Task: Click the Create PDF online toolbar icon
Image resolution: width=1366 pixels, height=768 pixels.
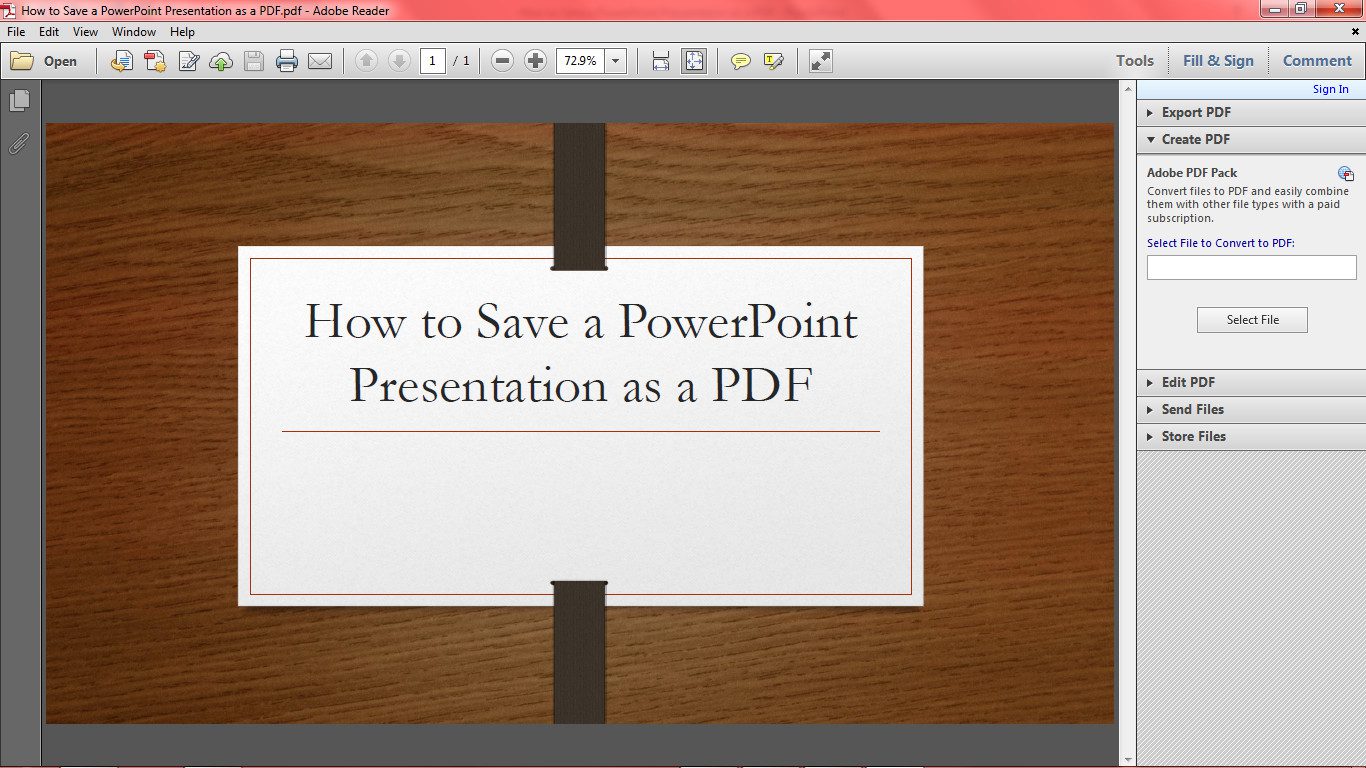Action: pos(155,61)
